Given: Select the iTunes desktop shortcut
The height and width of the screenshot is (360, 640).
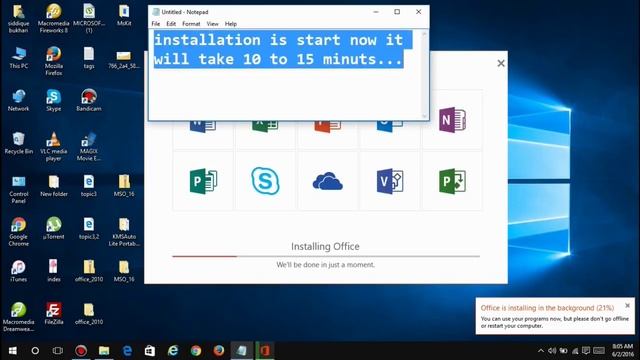Looking at the screenshot, I should tap(18, 271).
